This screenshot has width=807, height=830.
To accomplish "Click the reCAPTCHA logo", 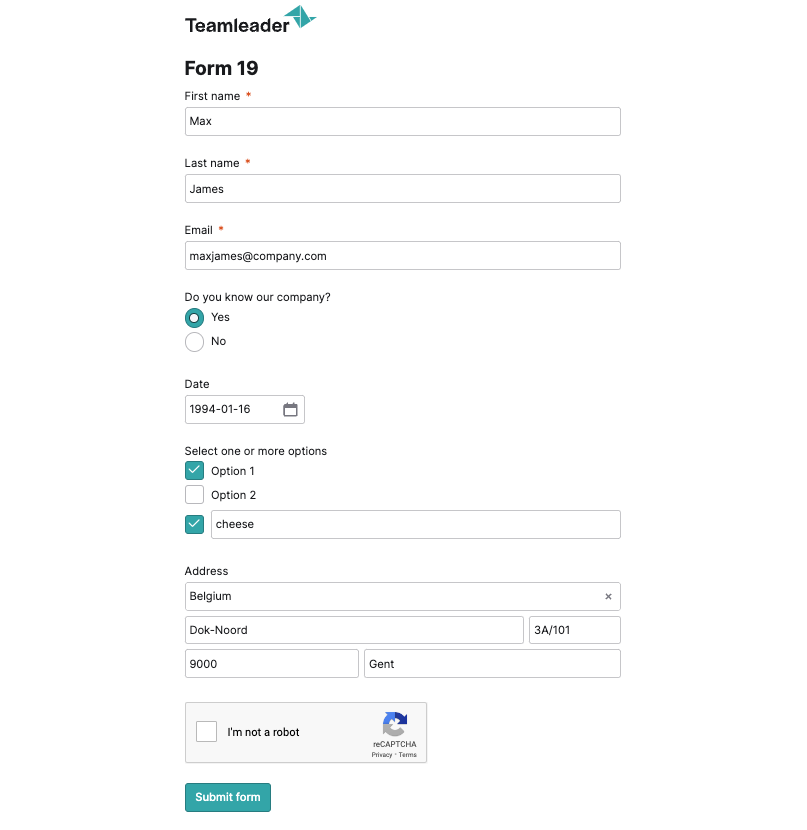I will click(x=395, y=724).
